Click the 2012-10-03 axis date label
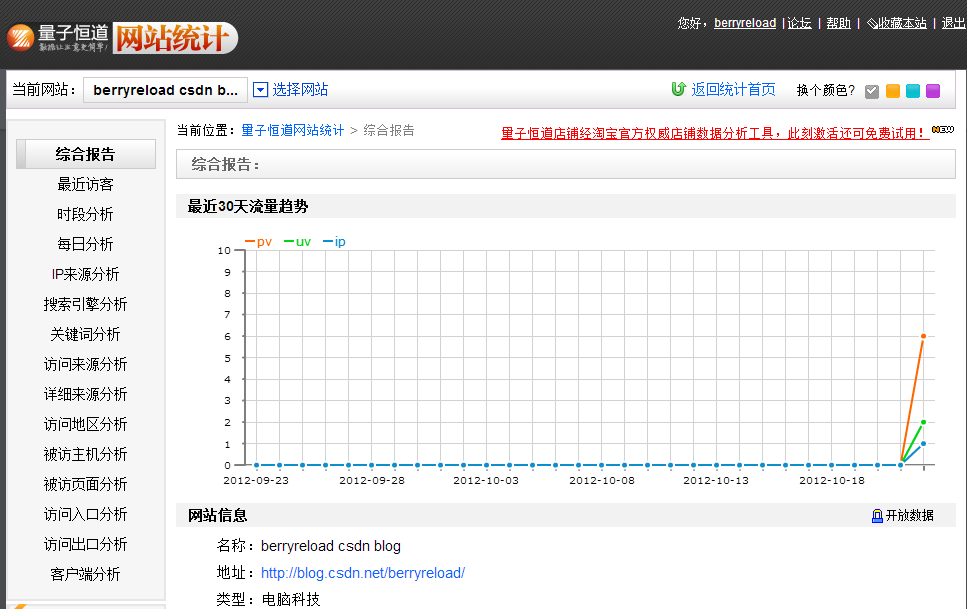 [486, 481]
